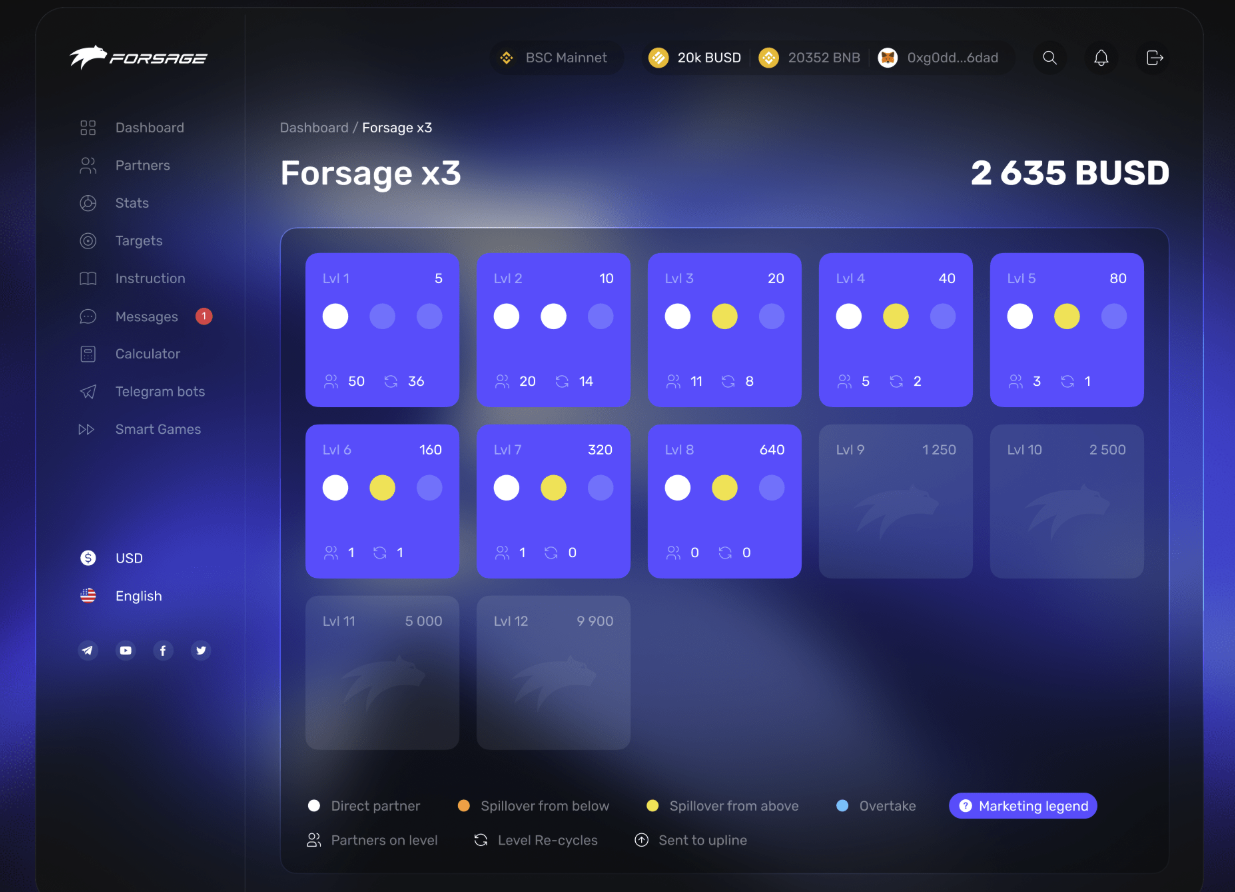Click the wallet address 0xg0dd...6dad

coord(938,58)
